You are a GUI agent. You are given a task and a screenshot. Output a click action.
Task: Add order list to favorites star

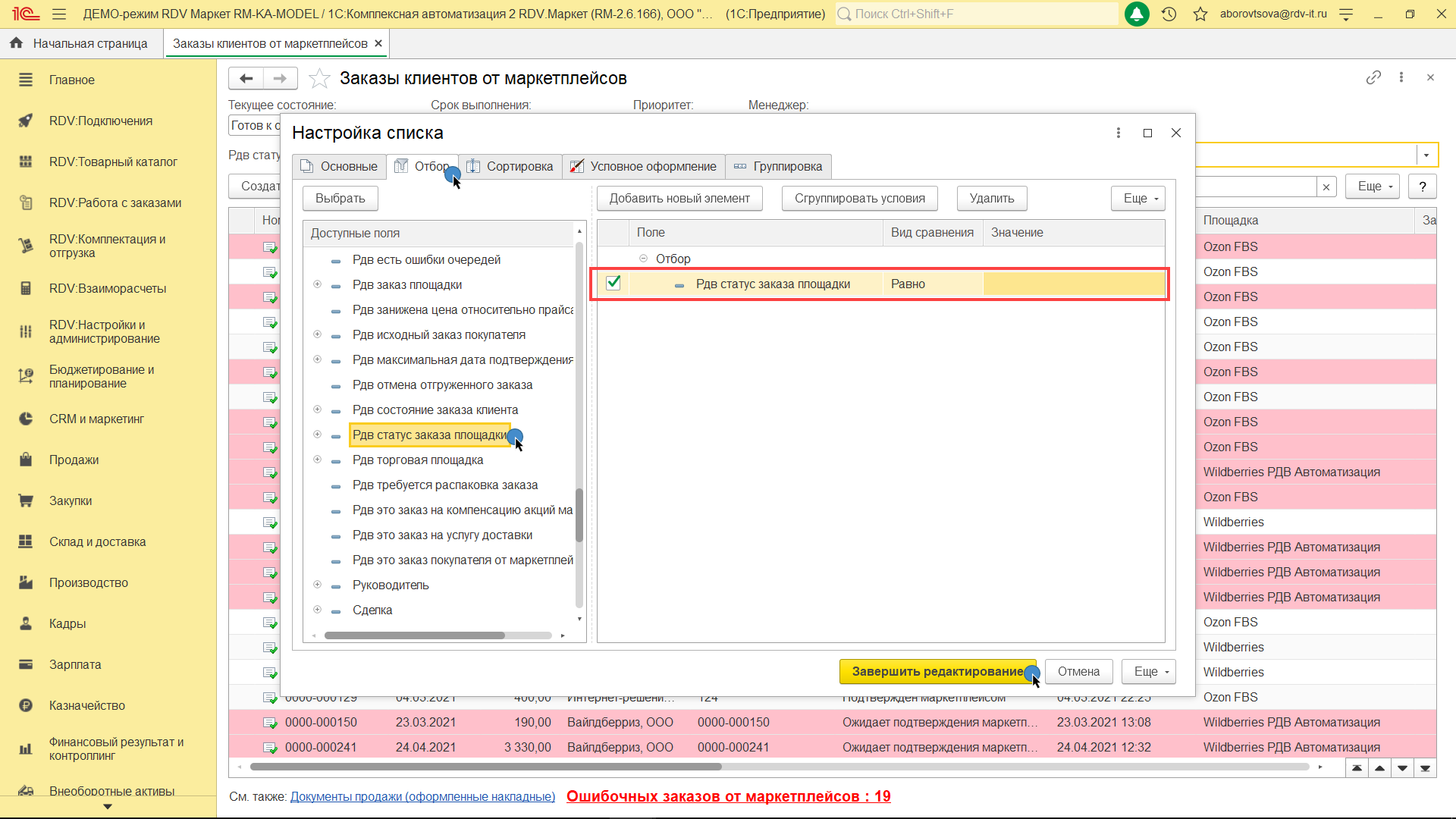point(319,78)
